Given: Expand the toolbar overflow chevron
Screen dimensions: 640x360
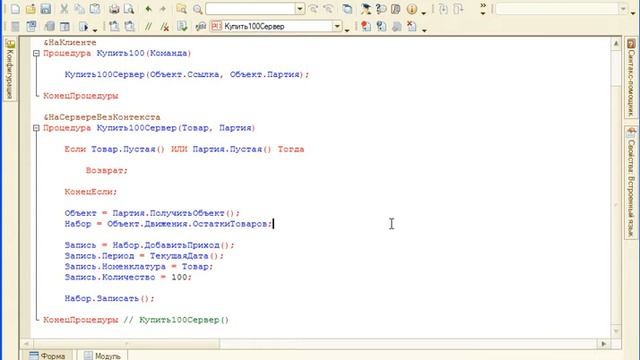Looking at the screenshot, I should [483, 9].
